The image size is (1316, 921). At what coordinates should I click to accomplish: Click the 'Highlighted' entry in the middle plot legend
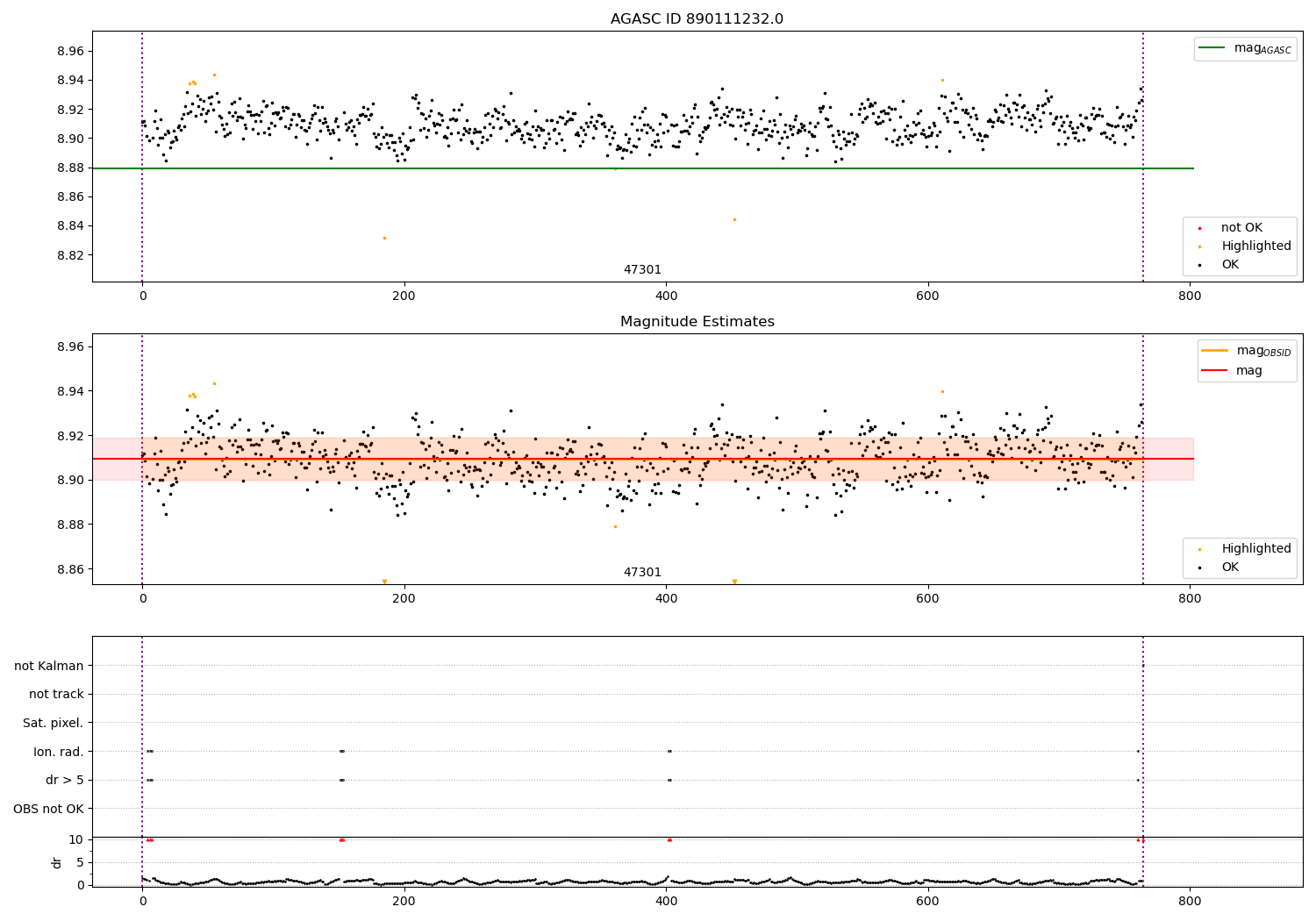1239,549
